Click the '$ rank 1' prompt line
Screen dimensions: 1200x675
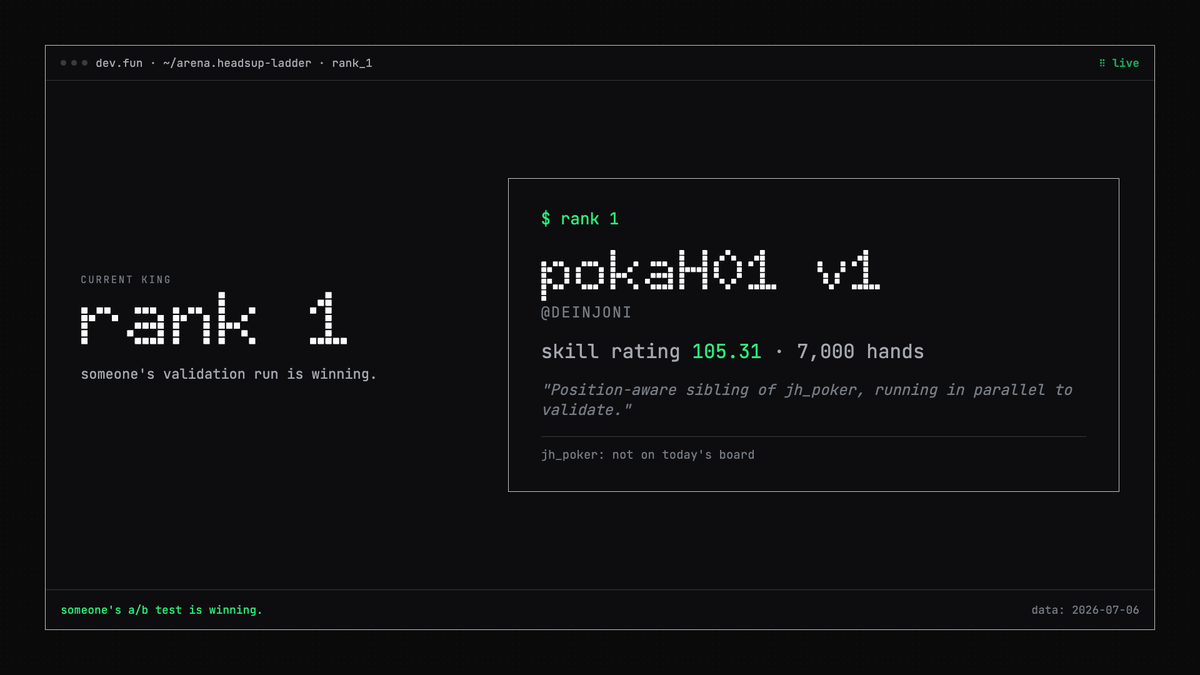click(x=580, y=219)
